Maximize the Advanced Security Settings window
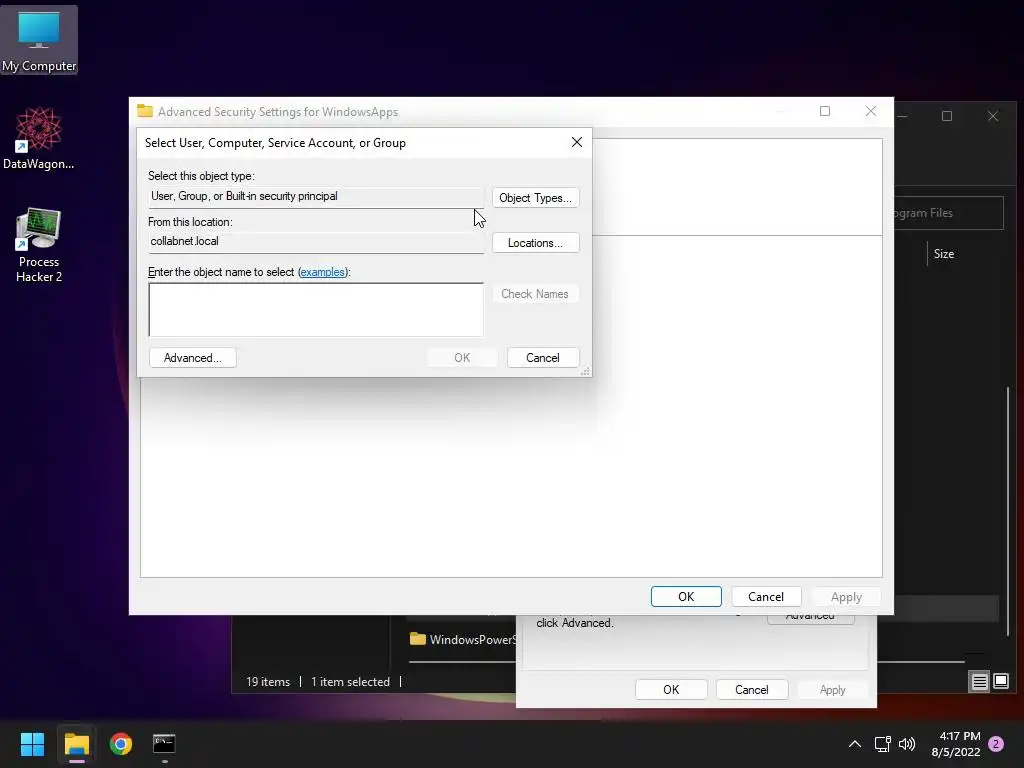 click(x=825, y=112)
